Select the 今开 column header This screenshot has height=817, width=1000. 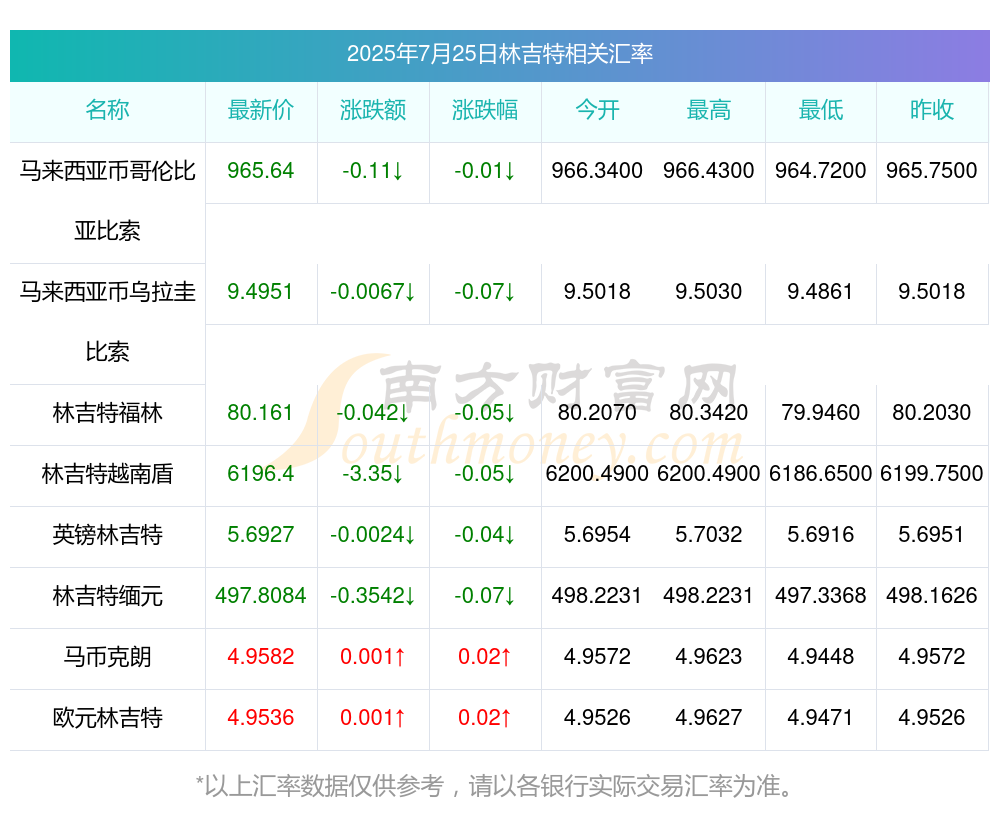pos(597,110)
